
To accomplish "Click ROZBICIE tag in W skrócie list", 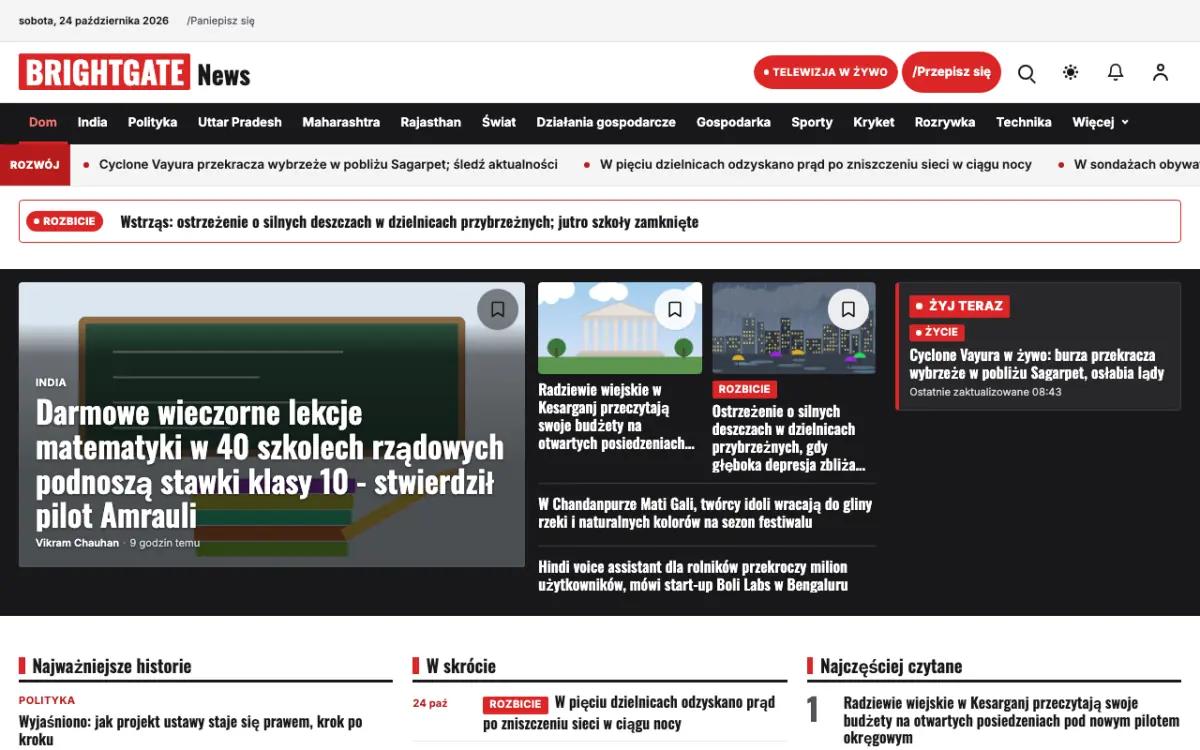I will click(x=515, y=704).
